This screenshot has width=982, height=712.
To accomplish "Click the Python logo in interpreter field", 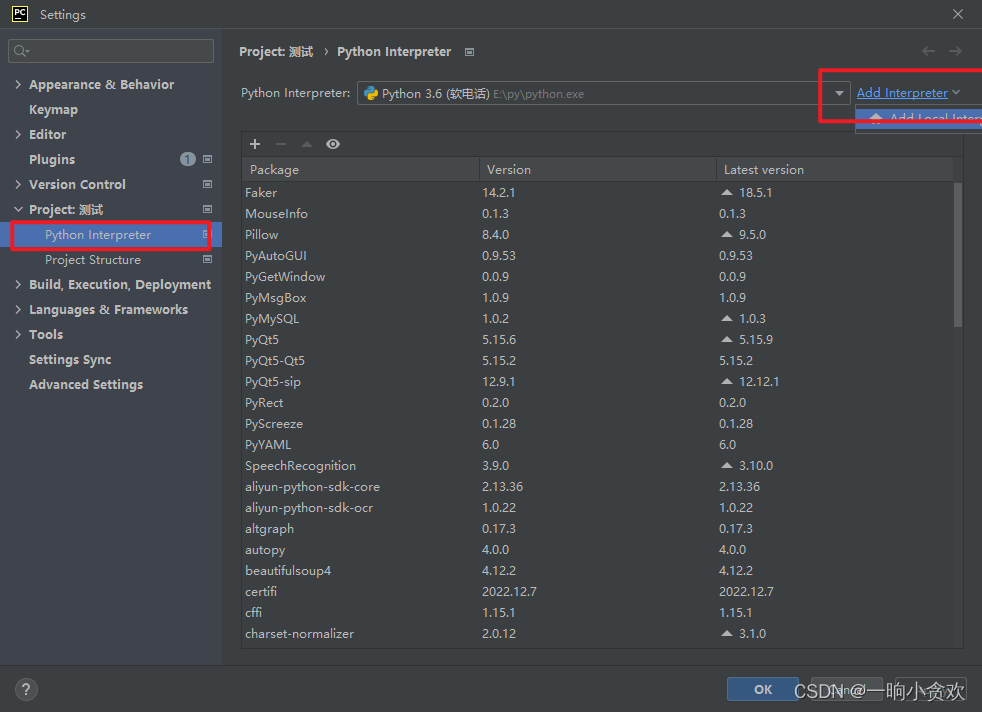I will 371,93.
